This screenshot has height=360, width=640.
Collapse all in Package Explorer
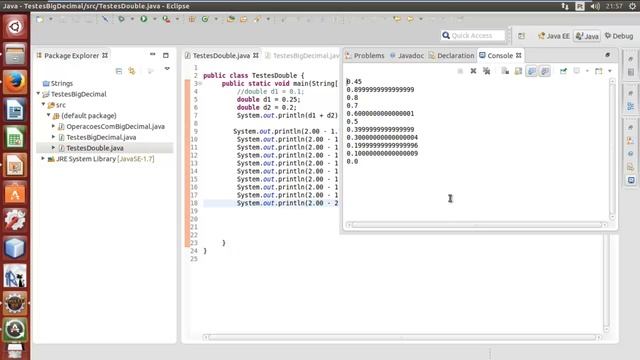[x=119, y=71]
